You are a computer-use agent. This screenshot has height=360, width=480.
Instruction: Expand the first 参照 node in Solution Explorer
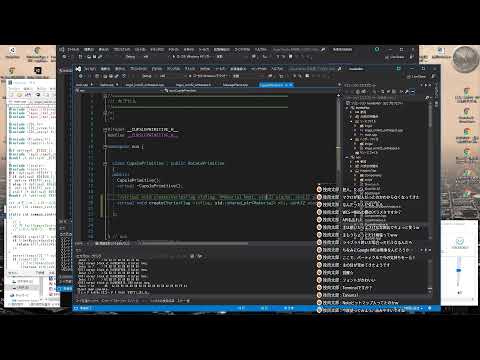pyautogui.click(x=351, y=112)
